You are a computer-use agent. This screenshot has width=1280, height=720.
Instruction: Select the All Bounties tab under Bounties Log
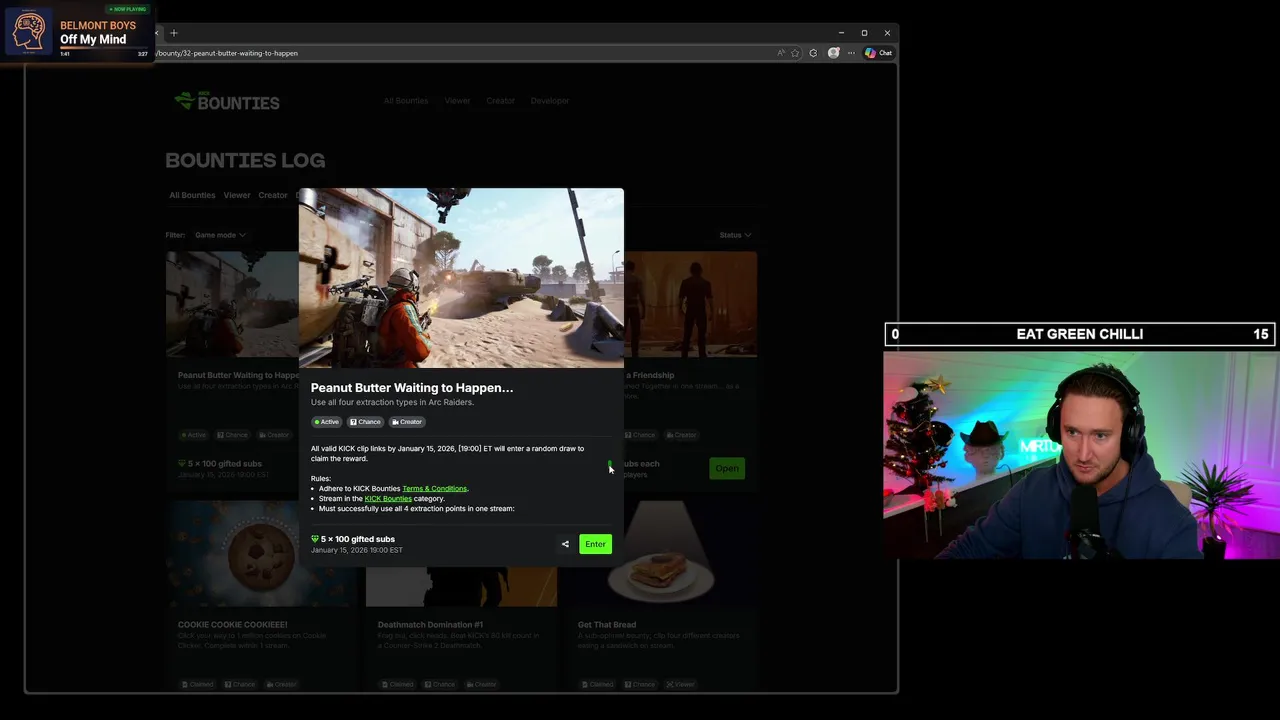192,195
